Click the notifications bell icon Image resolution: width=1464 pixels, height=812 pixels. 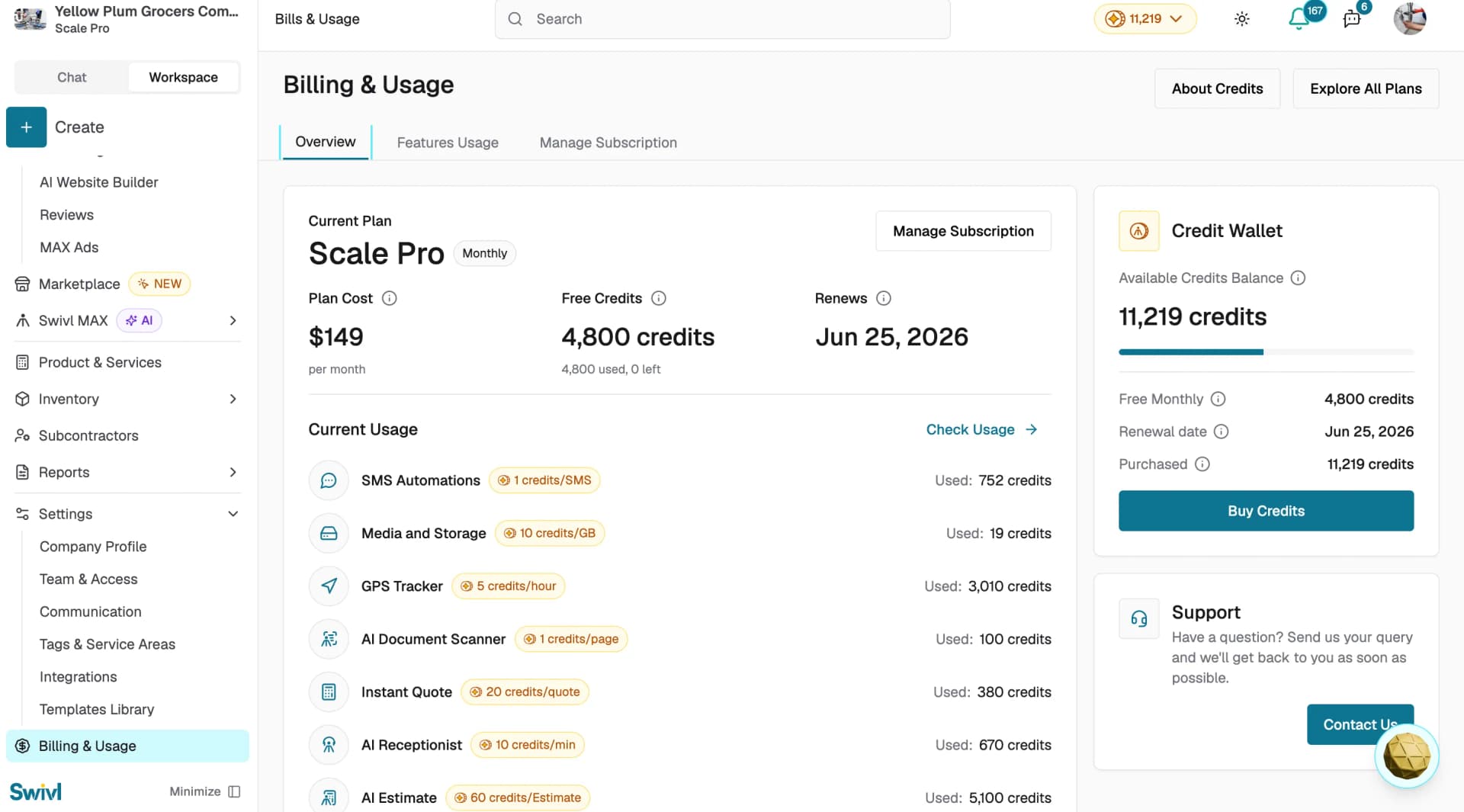pyautogui.click(x=1299, y=19)
